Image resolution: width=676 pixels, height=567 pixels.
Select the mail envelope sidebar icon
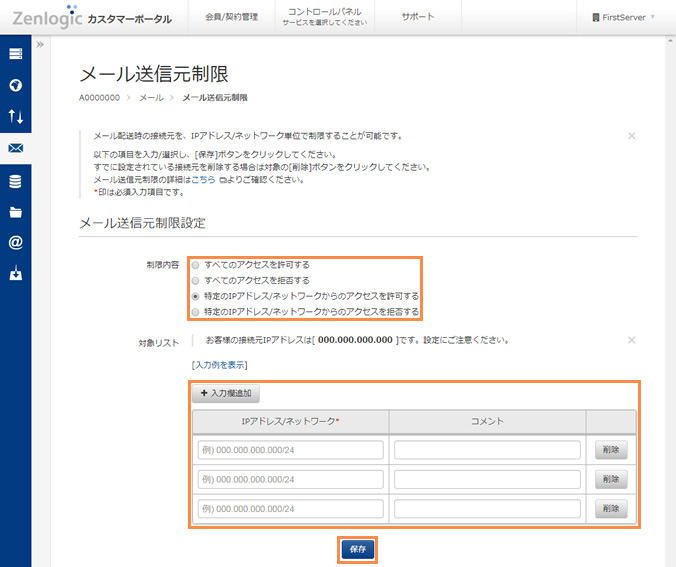tap(16, 148)
